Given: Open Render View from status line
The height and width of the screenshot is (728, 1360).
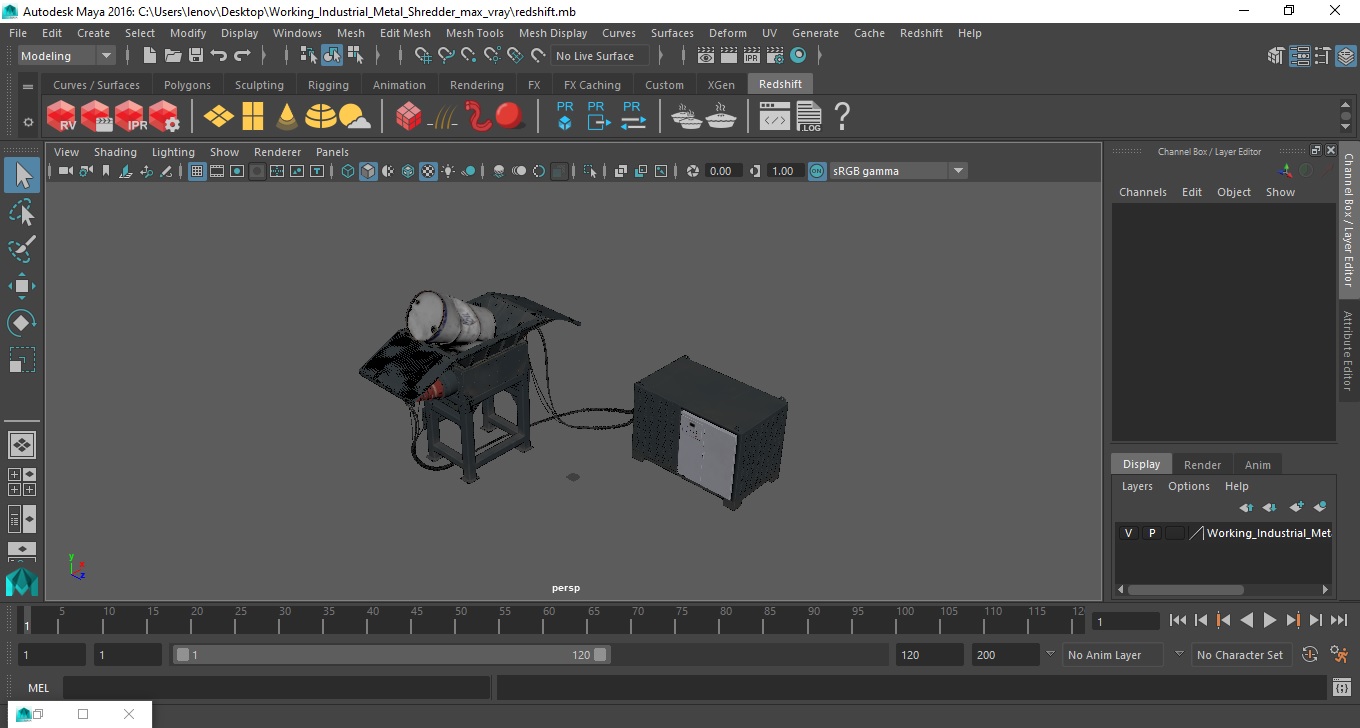Looking at the screenshot, I should coord(706,56).
